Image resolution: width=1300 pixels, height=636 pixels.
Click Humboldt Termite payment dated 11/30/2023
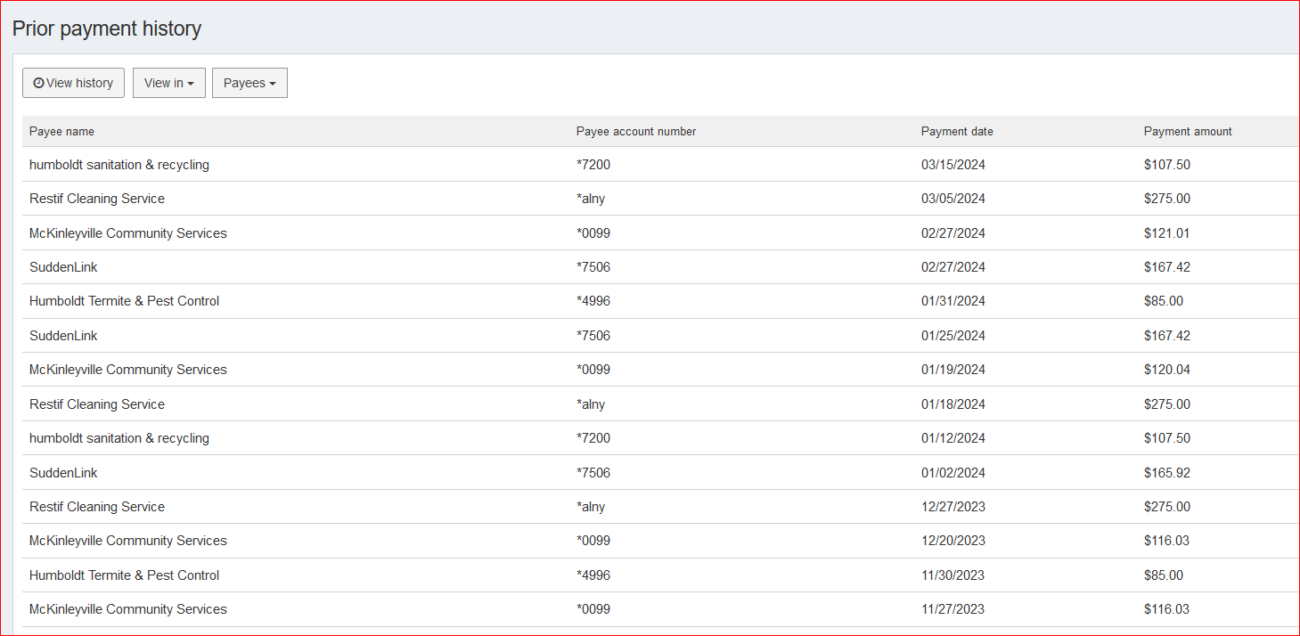124,575
